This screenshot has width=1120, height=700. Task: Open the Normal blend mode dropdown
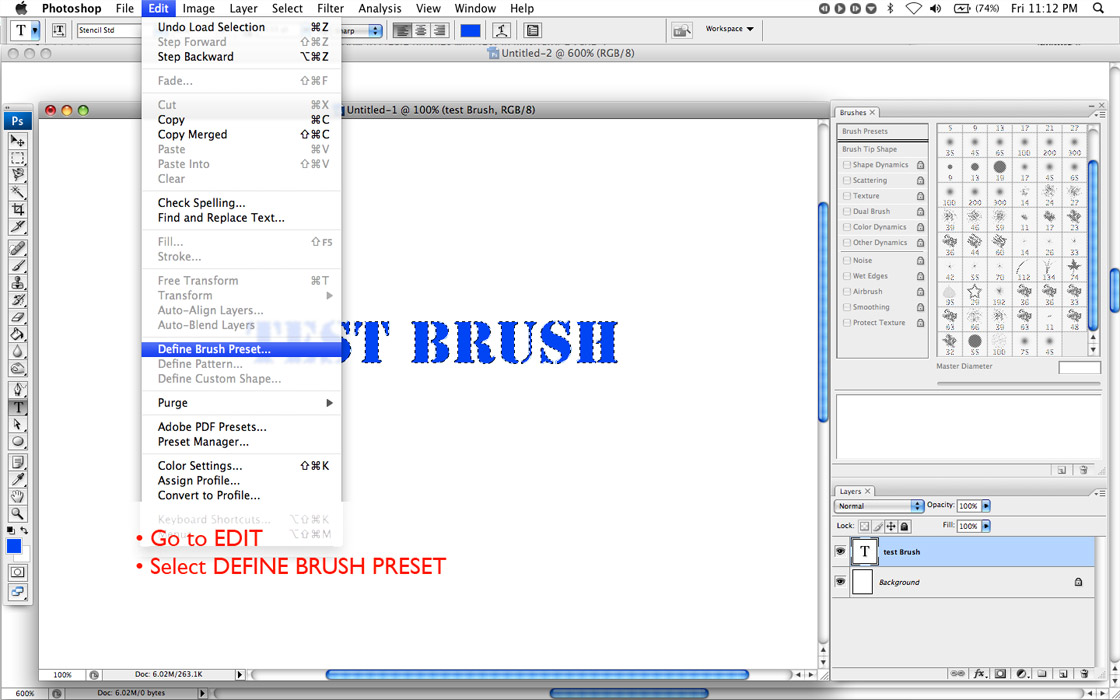click(879, 506)
